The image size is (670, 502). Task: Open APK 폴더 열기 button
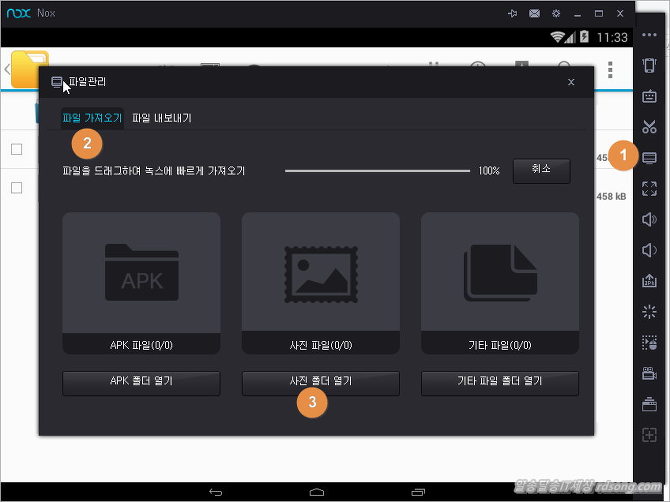(x=141, y=382)
